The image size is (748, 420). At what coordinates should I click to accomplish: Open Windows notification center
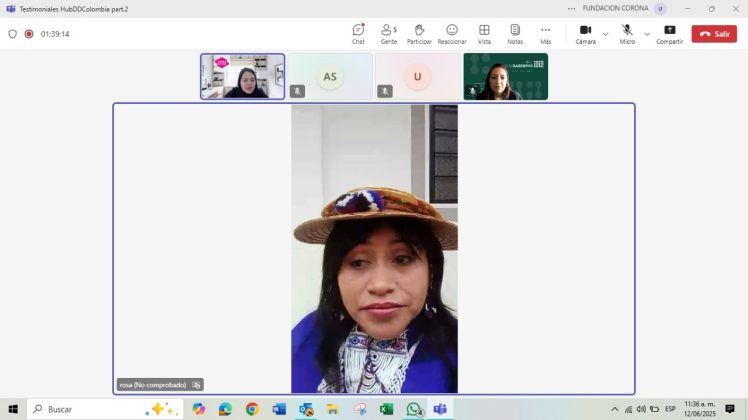coord(730,409)
